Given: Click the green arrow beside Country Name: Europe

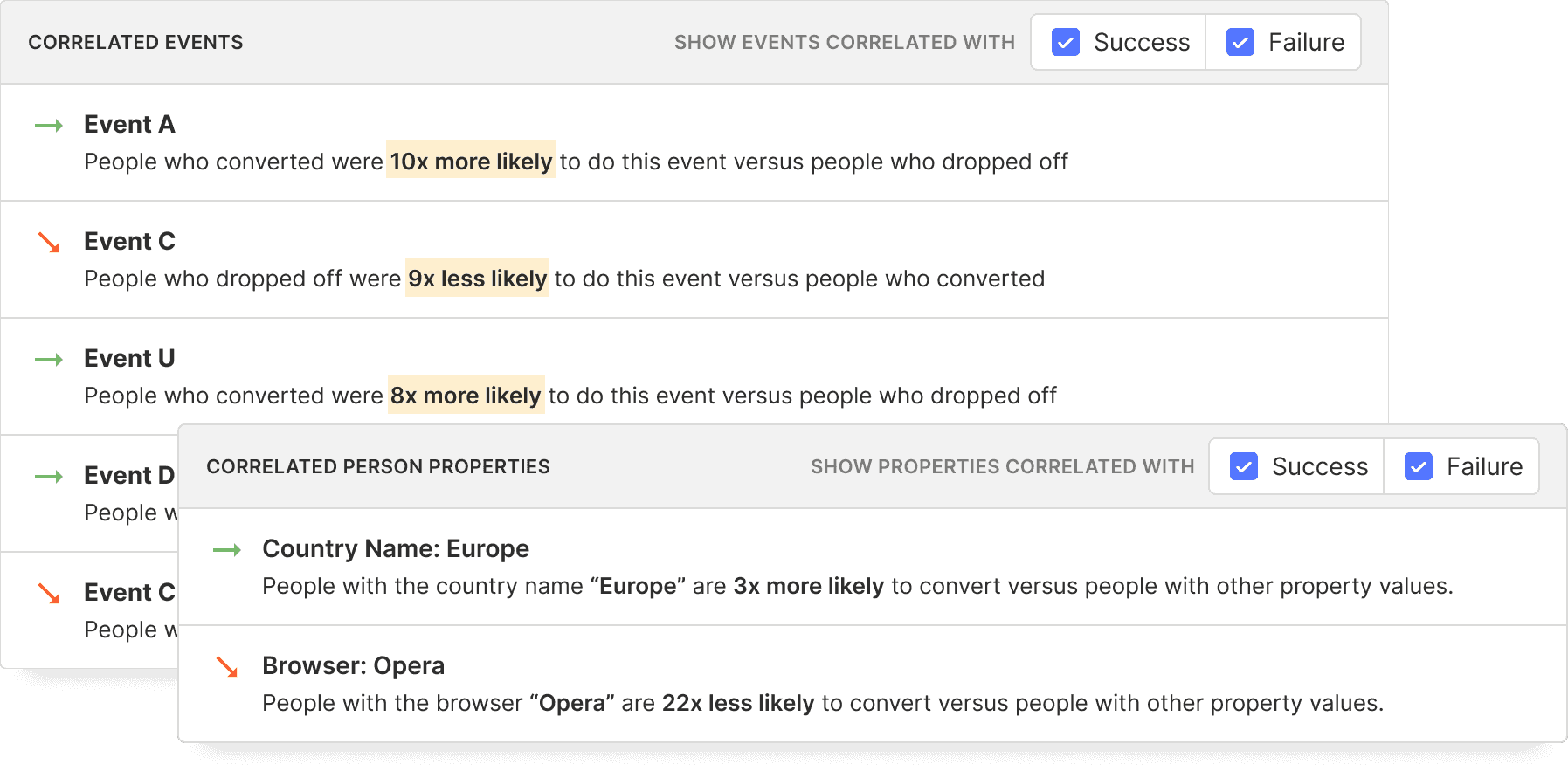Looking at the screenshot, I should [x=227, y=550].
